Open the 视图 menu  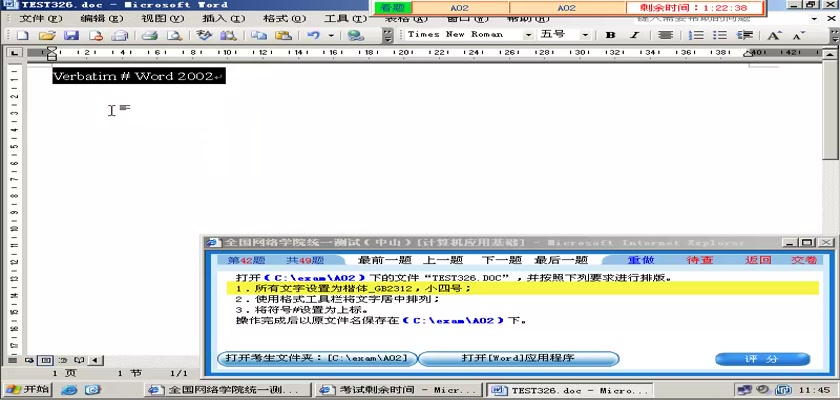point(162,18)
